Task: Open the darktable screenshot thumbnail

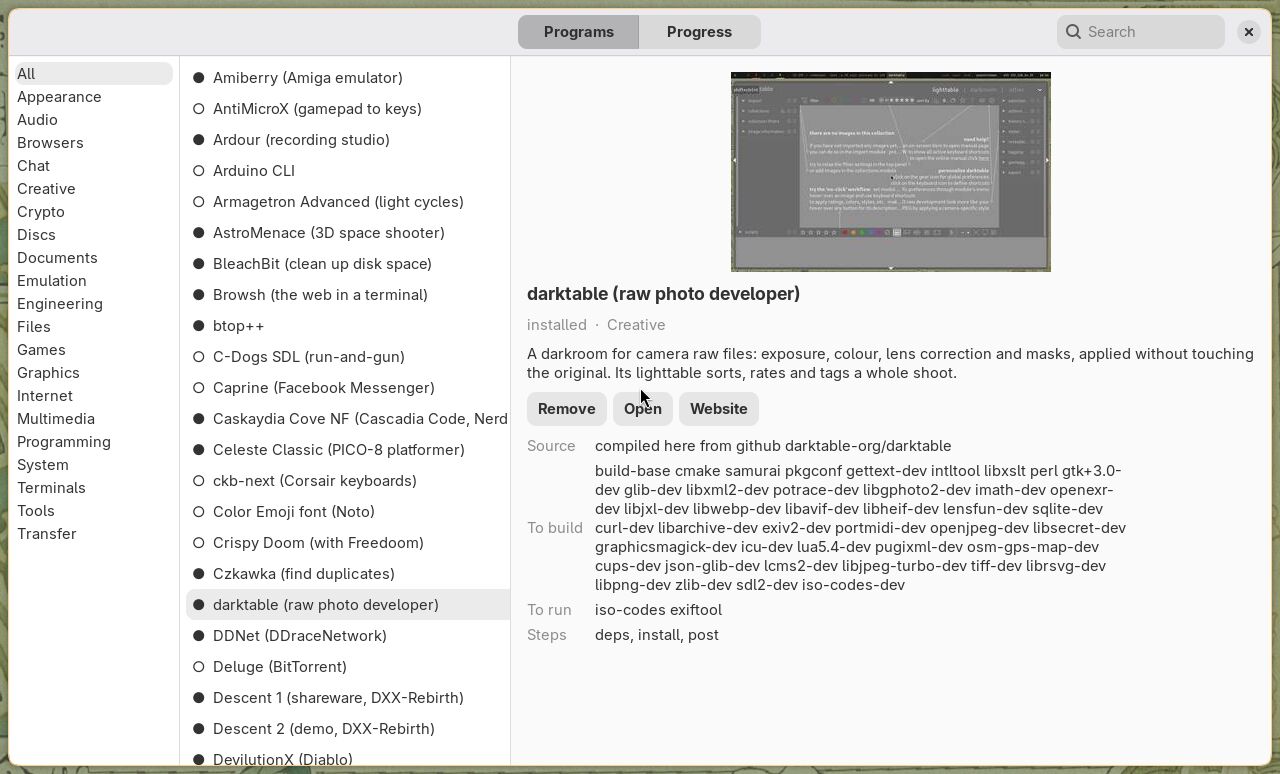Action: click(x=891, y=172)
